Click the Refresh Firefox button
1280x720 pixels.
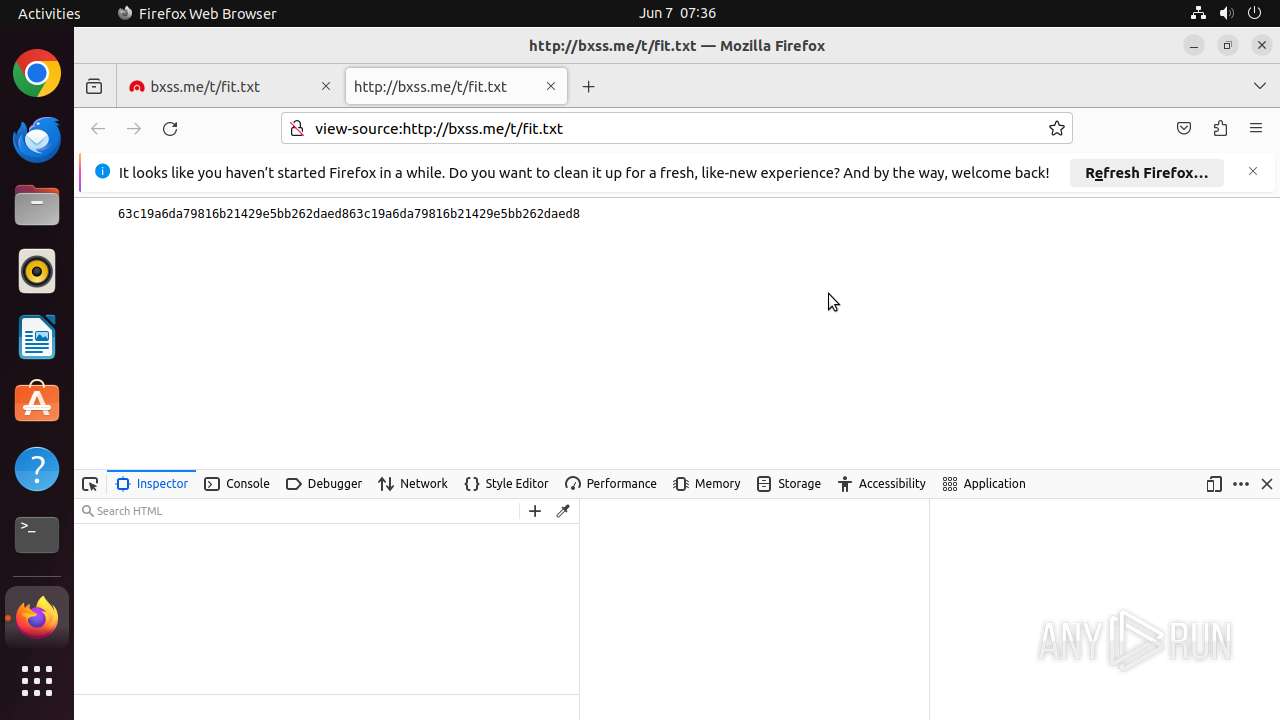pos(1147,173)
